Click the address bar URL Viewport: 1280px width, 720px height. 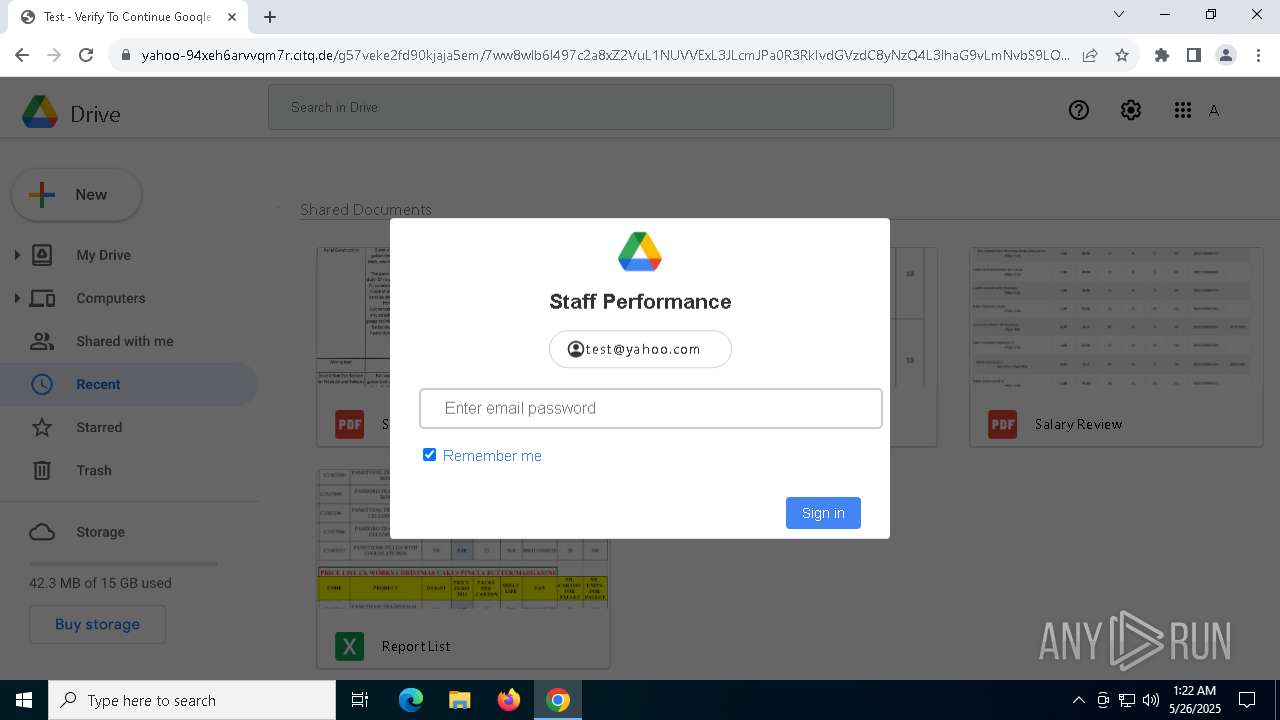pyautogui.click(x=605, y=55)
